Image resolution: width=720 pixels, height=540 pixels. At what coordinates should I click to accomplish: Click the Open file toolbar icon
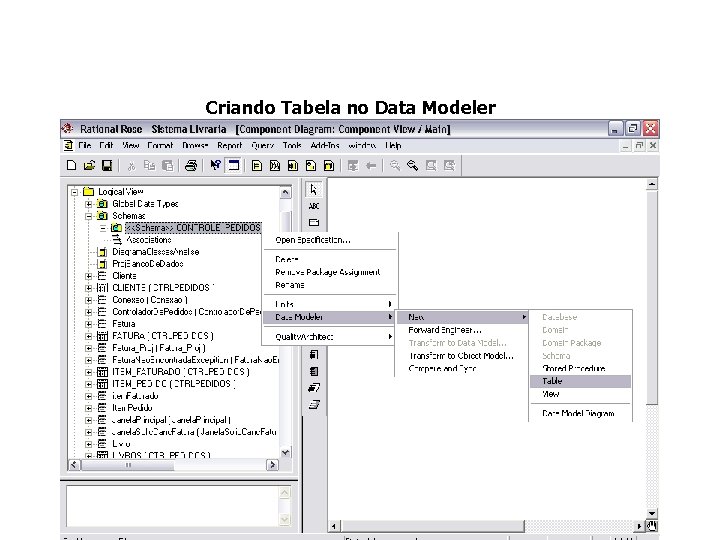coord(89,165)
